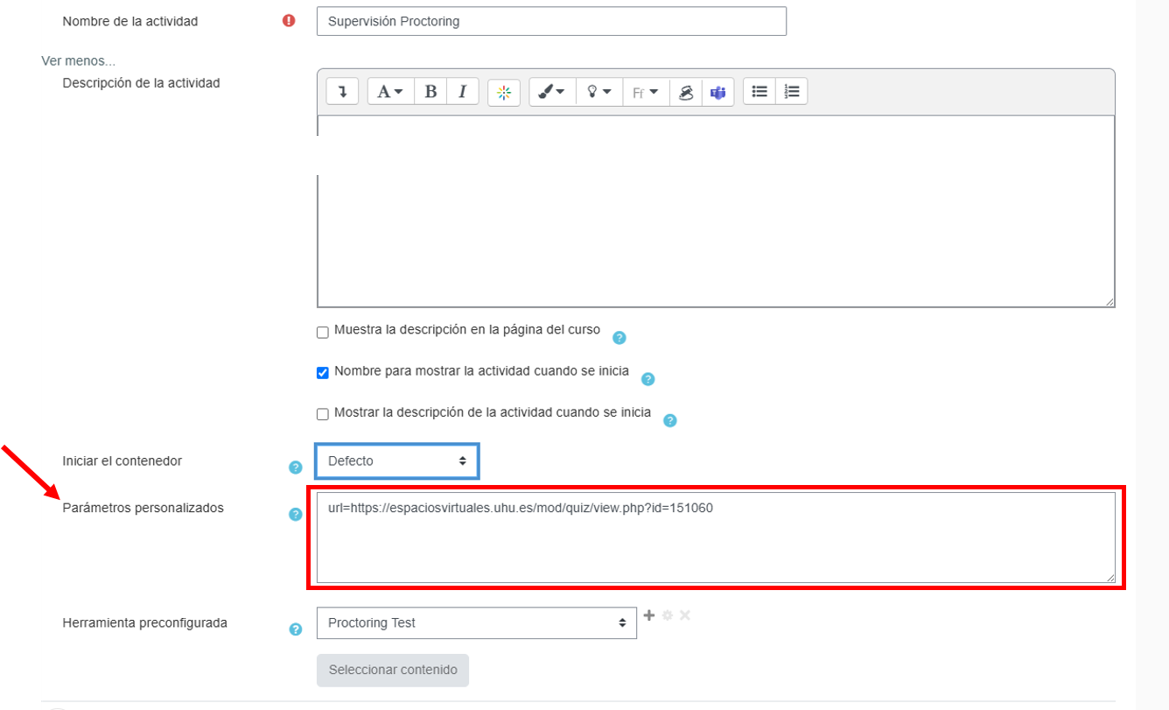The width and height of the screenshot is (1169, 710).
Task: Enable Muestra la descripción en la página del curso
Action: pyautogui.click(x=322, y=332)
